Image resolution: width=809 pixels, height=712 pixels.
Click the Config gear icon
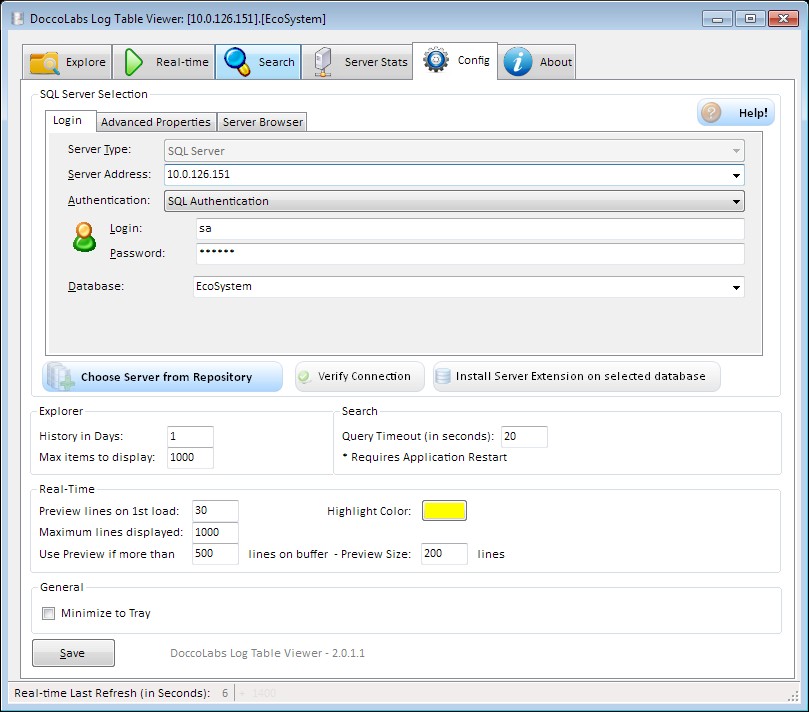pos(436,60)
